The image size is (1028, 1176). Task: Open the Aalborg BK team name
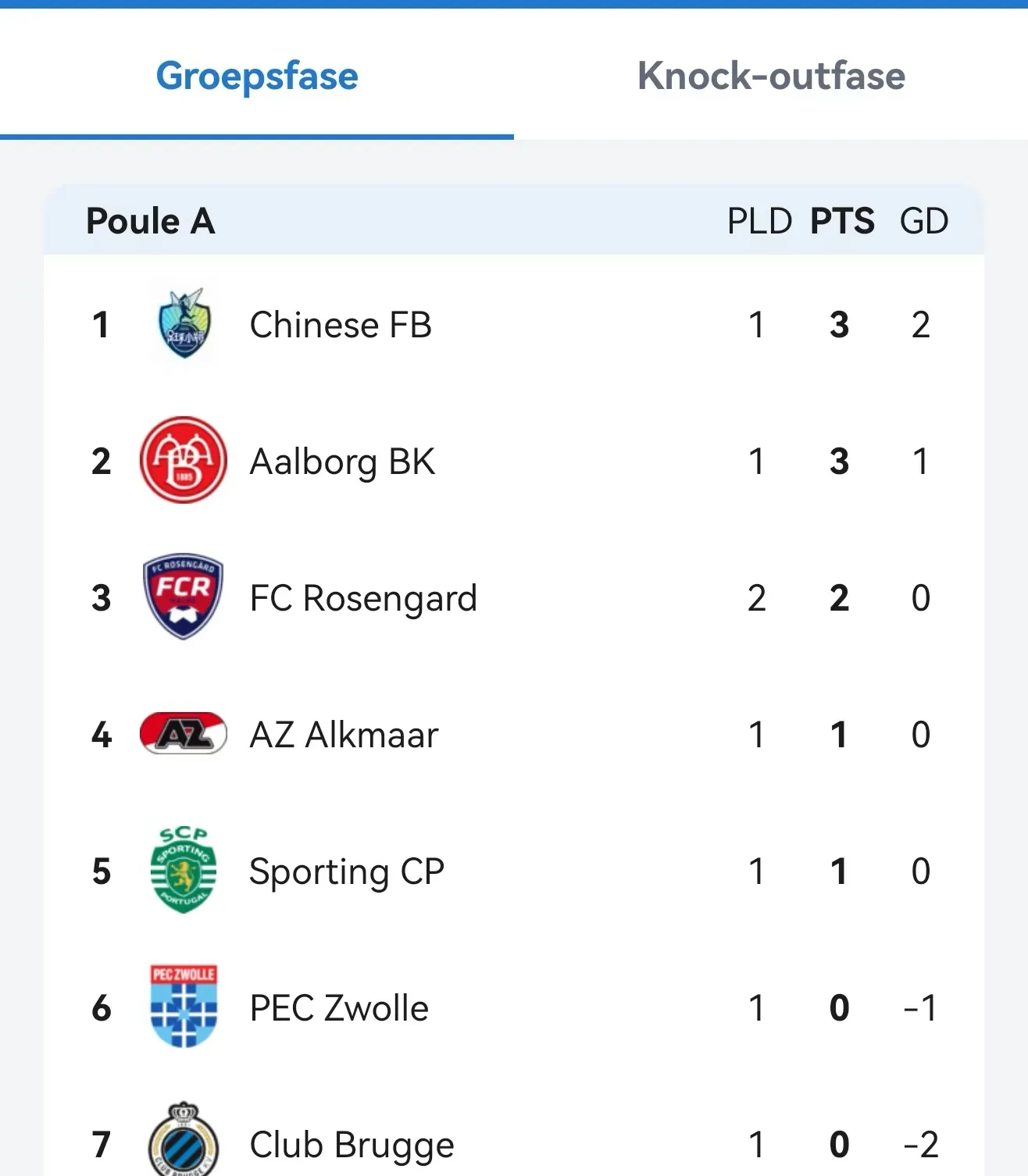(x=342, y=461)
